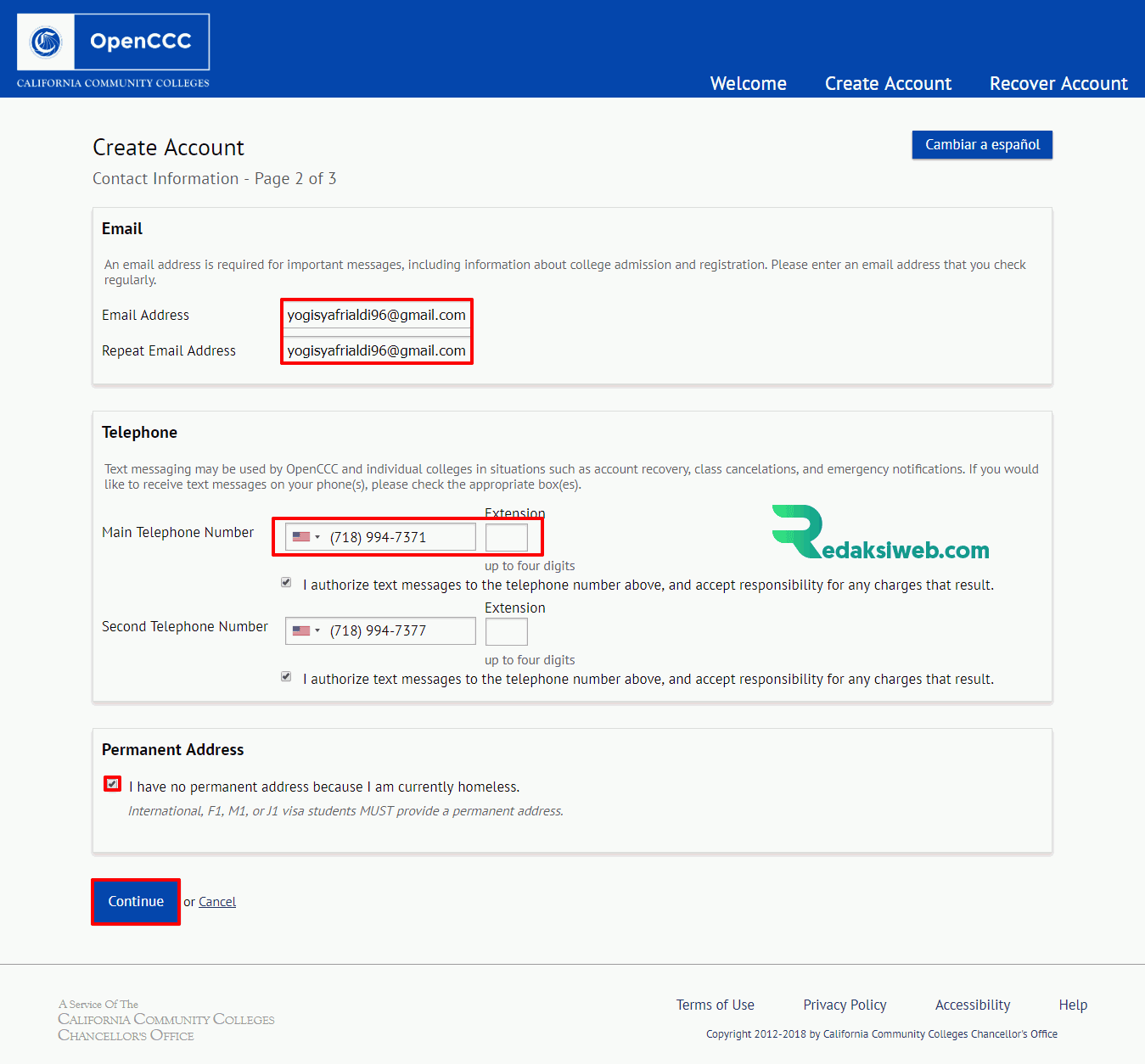View the Terms of Use
This screenshot has height=1064, width=1145.
tap(714, 1004)
